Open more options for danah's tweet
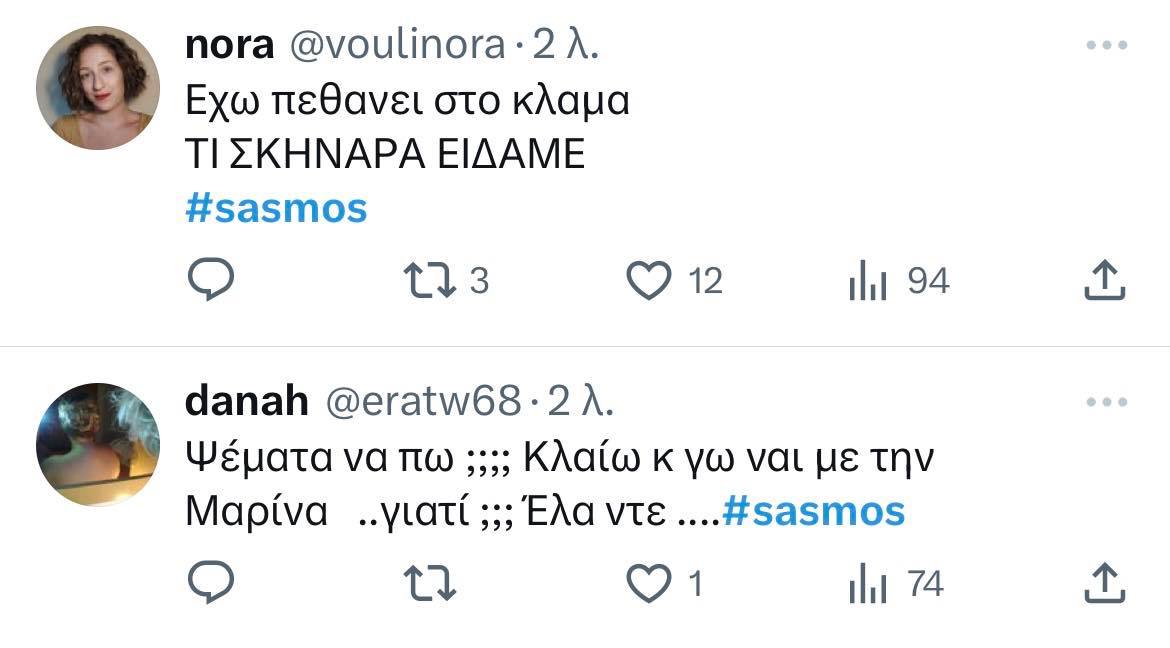 1107,402
